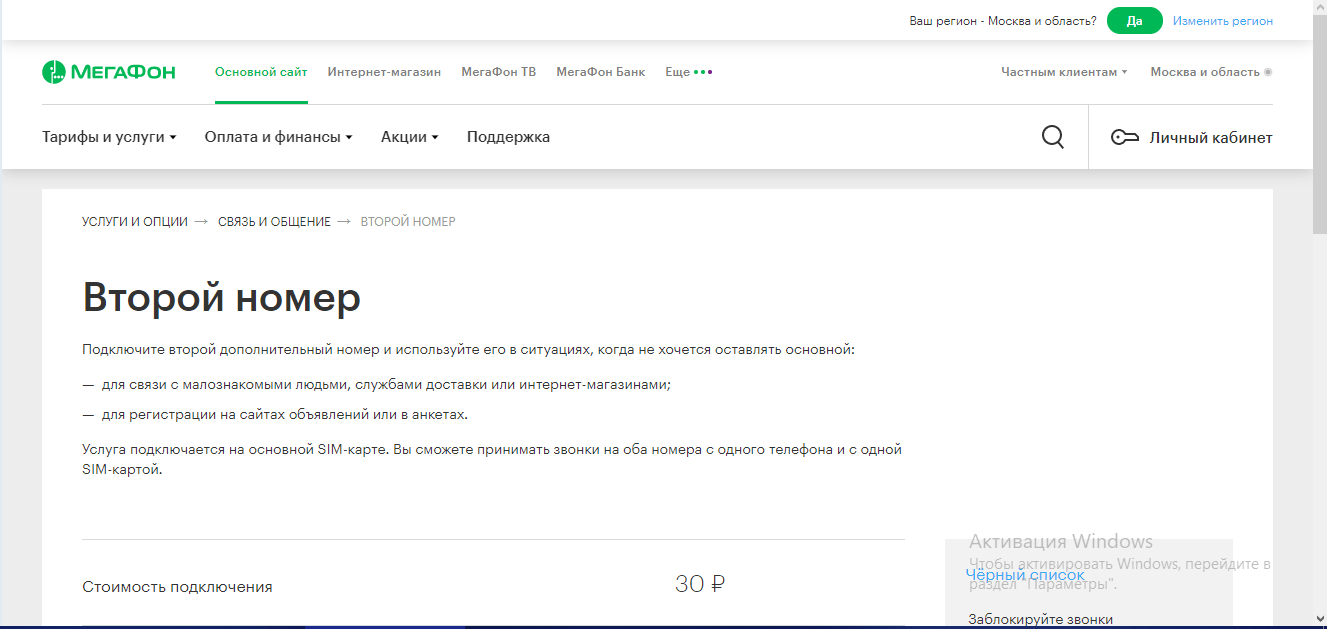Click location icon beside Москва и область
Screen dimensions: 1327x629
[1268, 72]
